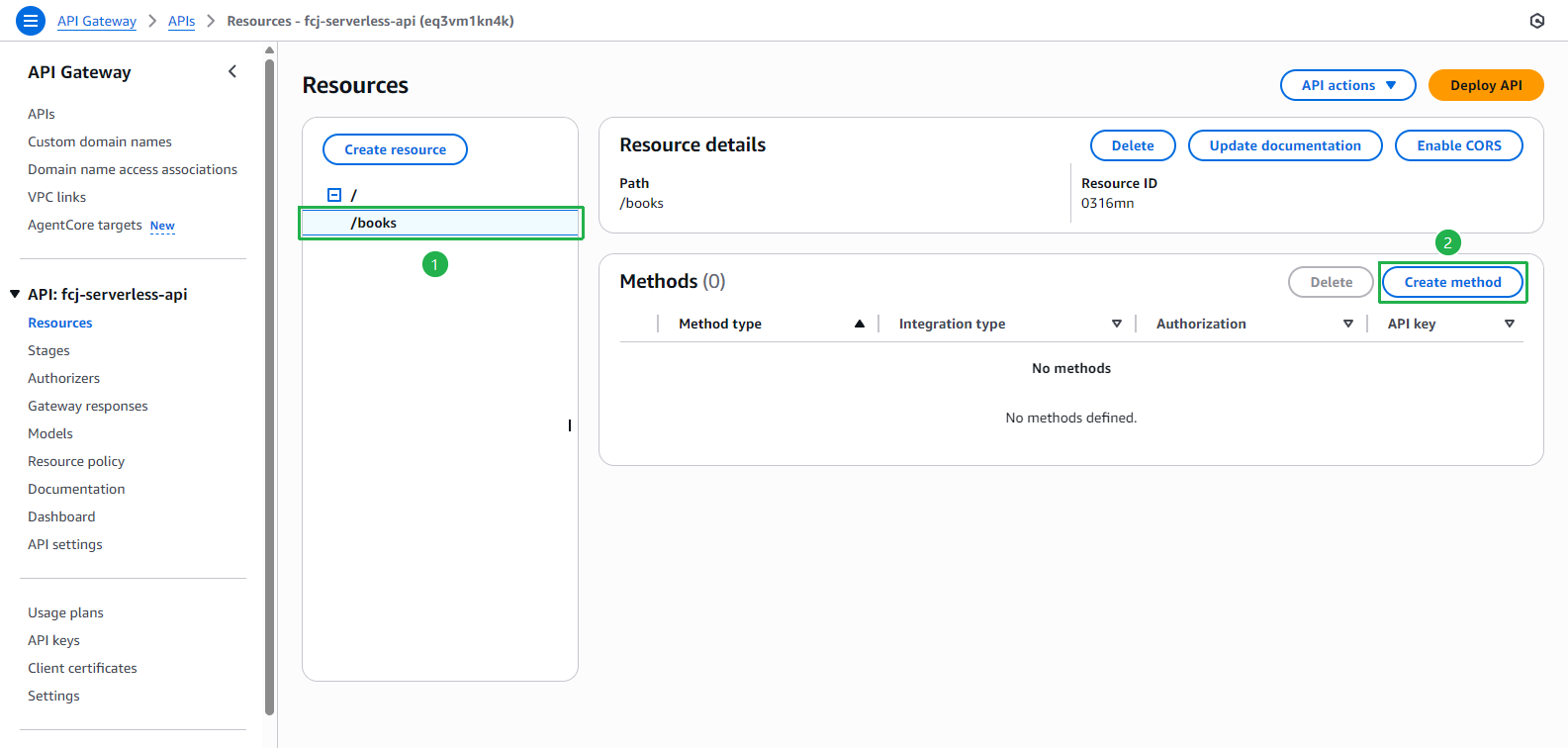The image size is (1568, 748).
Task: Open Domain name access associations
Action: 133,169
